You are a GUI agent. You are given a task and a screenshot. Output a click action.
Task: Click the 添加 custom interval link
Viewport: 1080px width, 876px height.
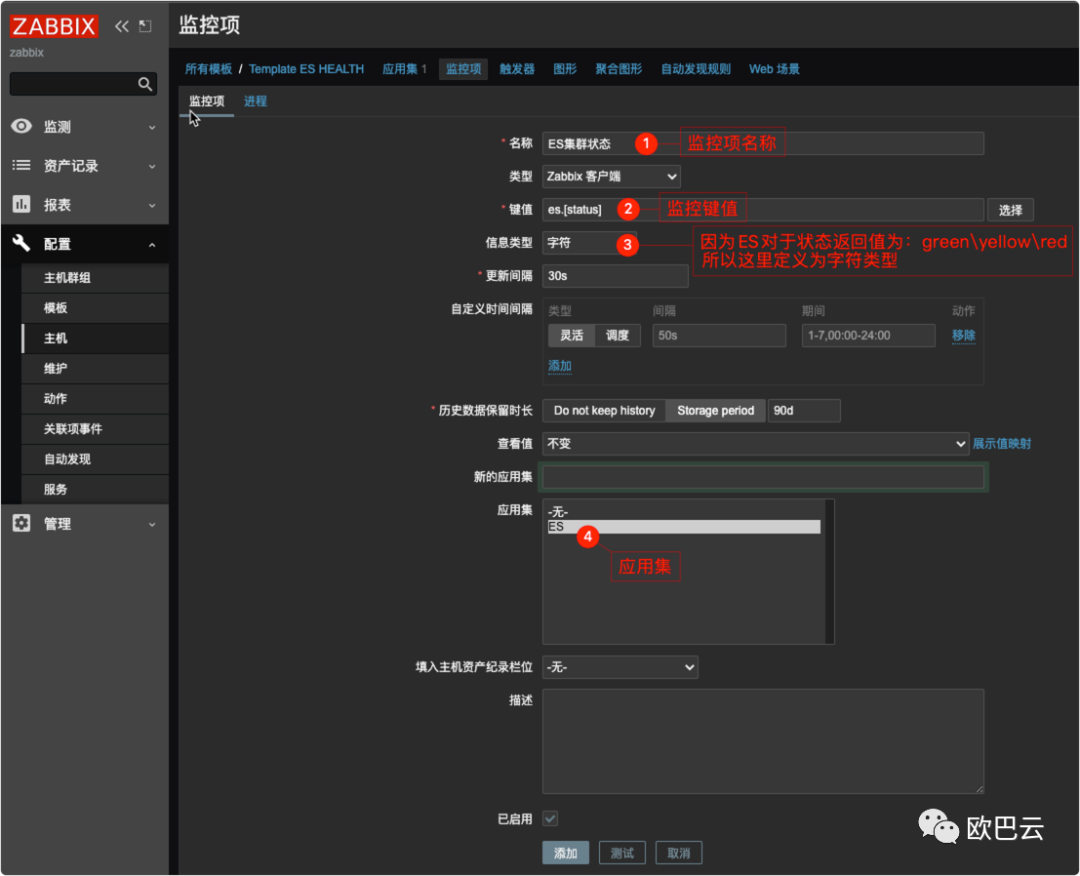tap(560, 366)
